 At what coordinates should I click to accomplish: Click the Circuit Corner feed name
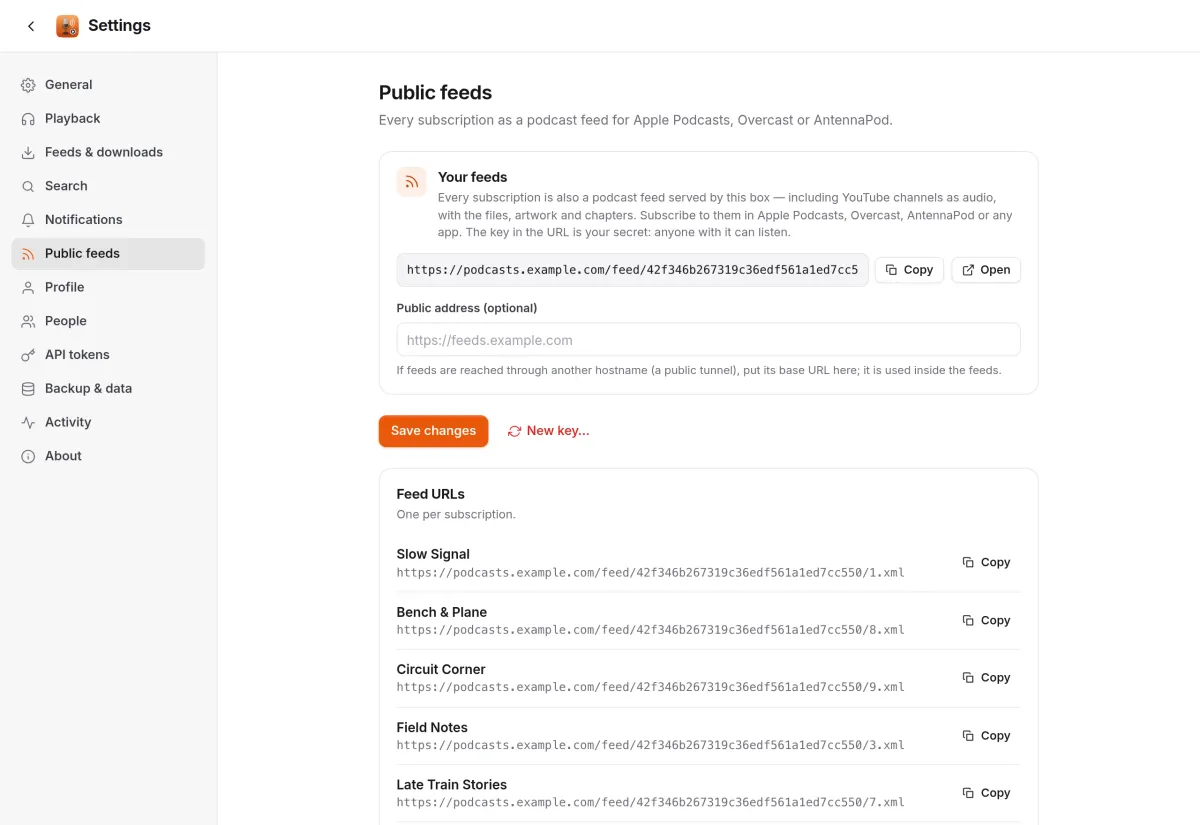click(441, 670)
